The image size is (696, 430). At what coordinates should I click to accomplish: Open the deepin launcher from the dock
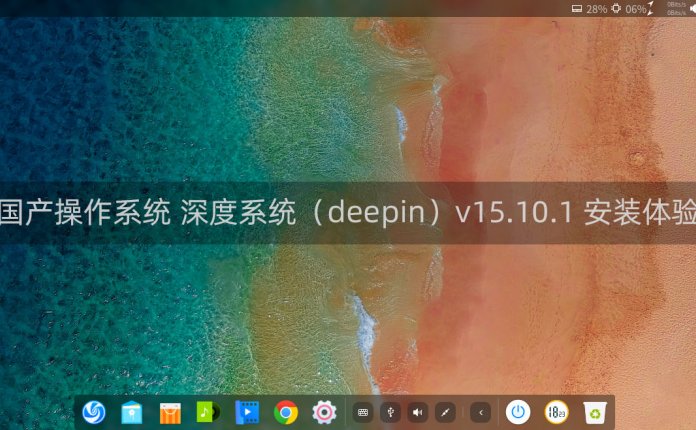[94, 412]
